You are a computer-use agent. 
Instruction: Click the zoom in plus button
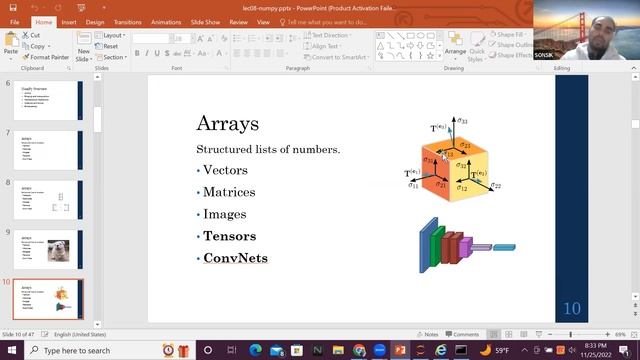[607, 334]
